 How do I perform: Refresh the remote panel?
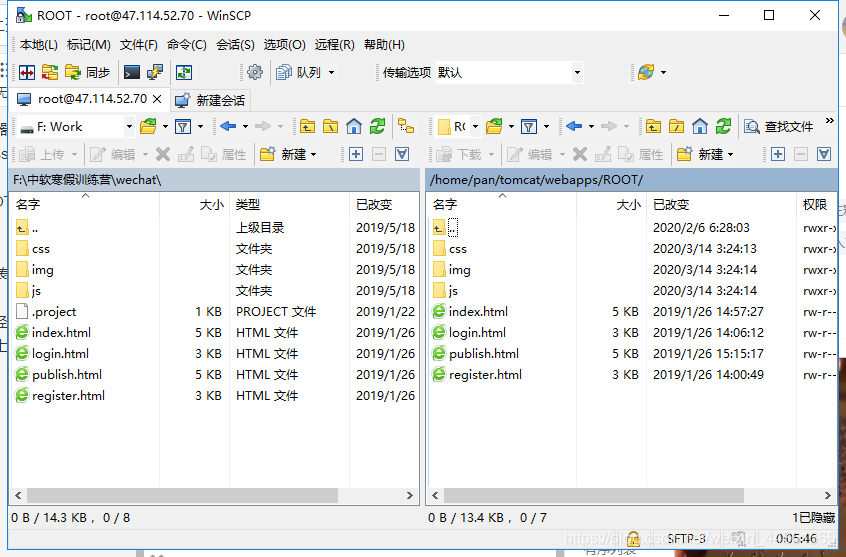click(x=723, y=127)
